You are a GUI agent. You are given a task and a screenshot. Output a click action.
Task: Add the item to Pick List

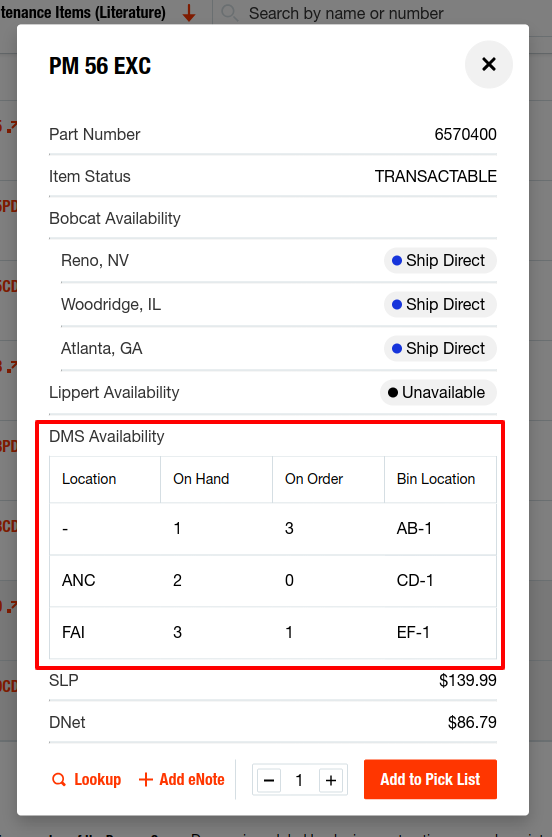pos(430,779)
